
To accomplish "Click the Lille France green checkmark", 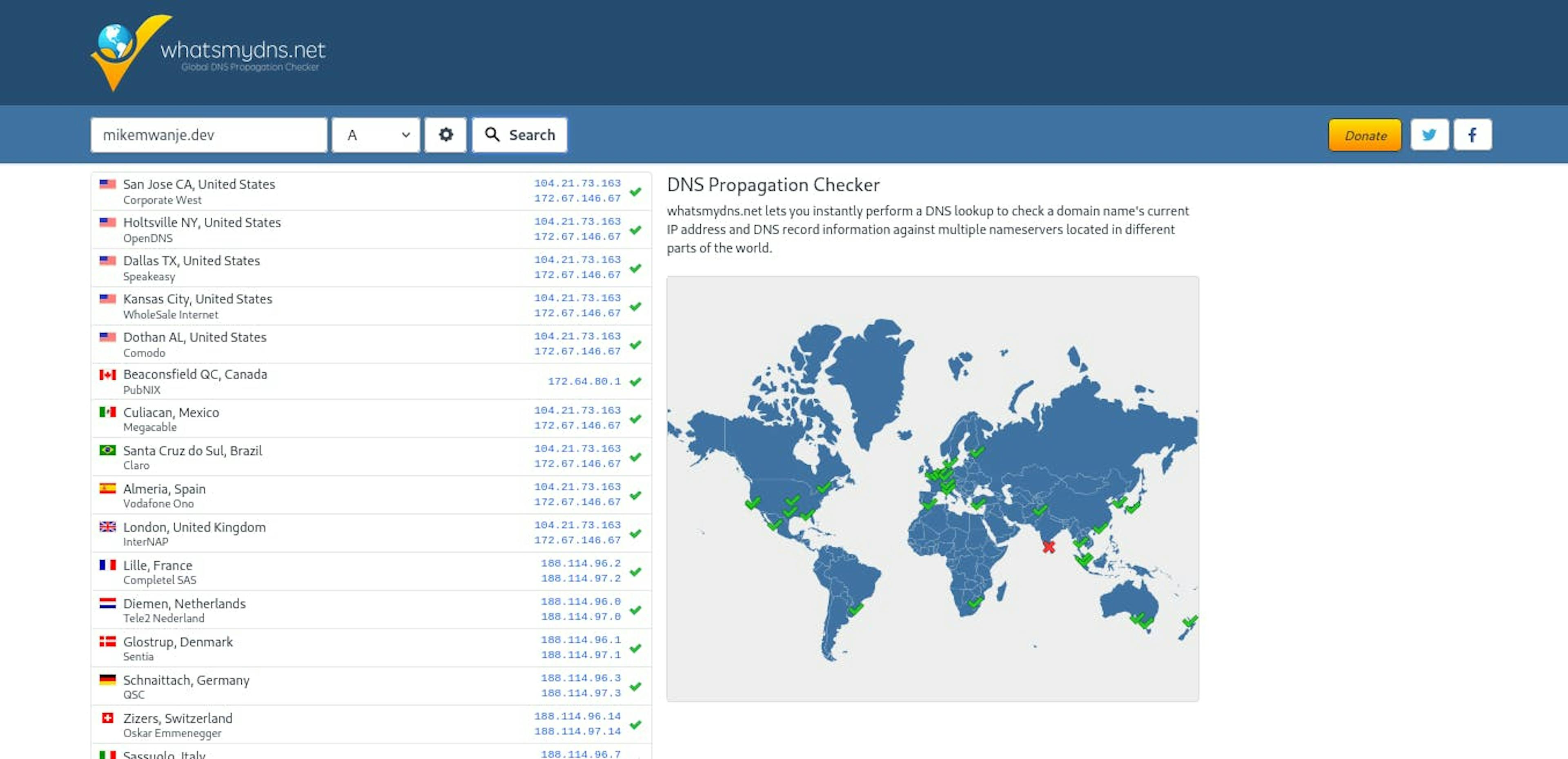I will click(x=635, y=572).
